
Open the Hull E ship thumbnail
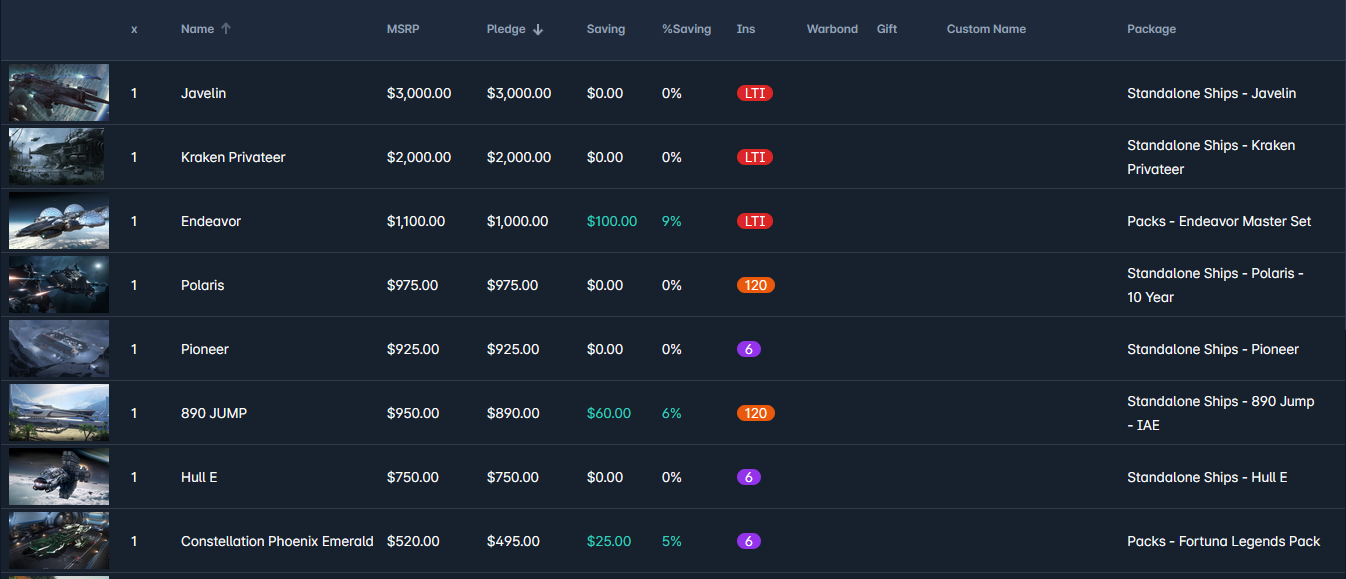[59, 477]
